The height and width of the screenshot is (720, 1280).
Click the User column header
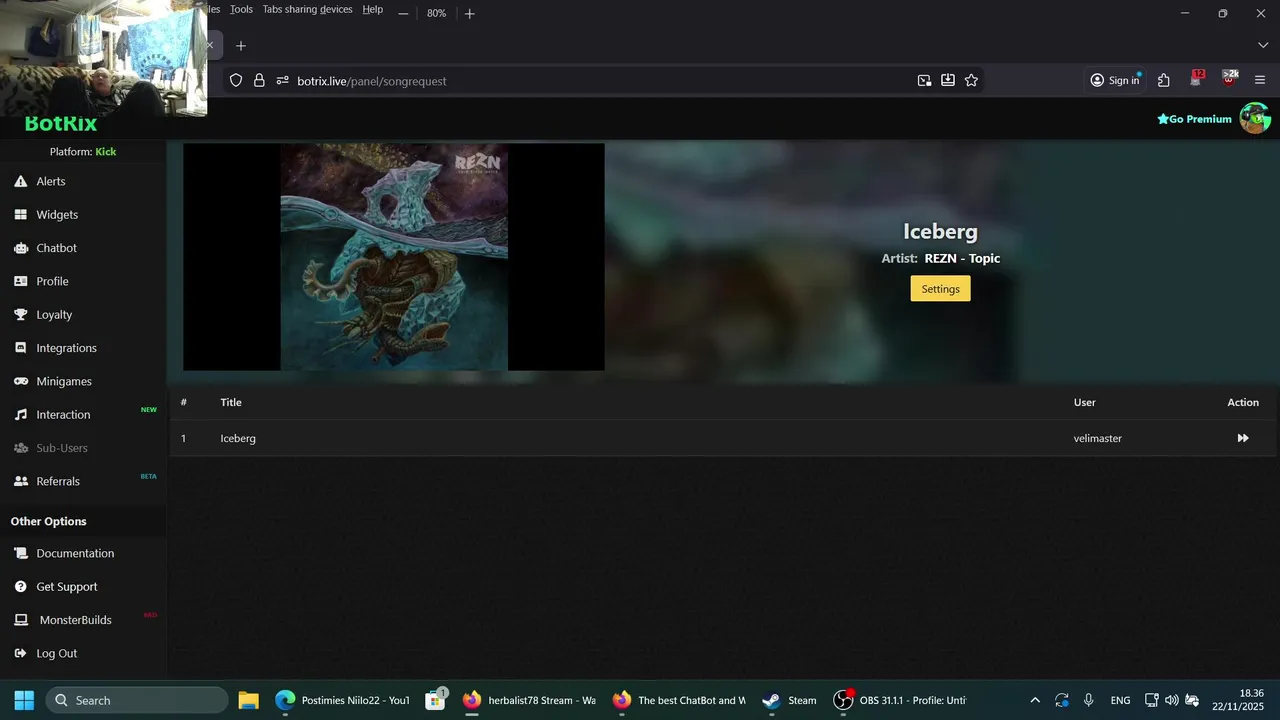[1084, 402]
